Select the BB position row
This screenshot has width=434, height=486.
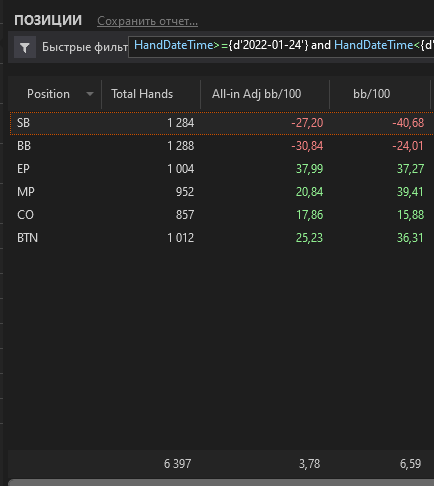click(x=222, y=146)
